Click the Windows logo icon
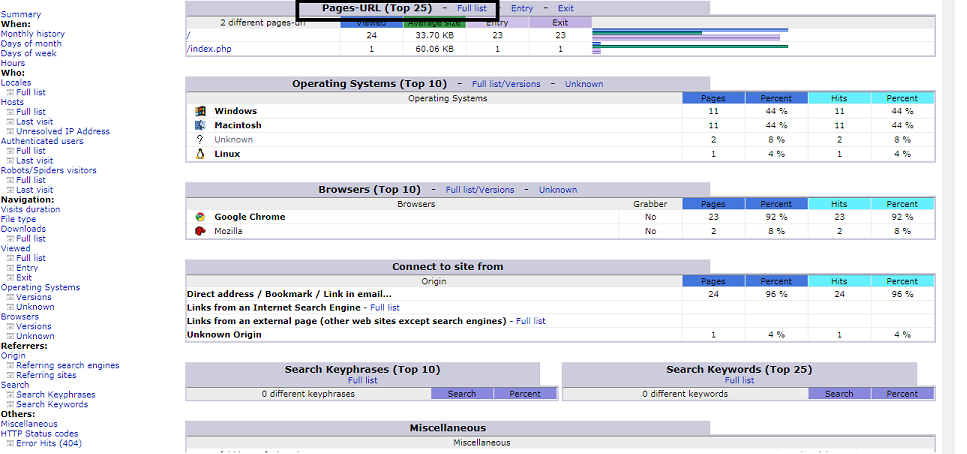The image size is (967, 454). [x=200, y=111]
